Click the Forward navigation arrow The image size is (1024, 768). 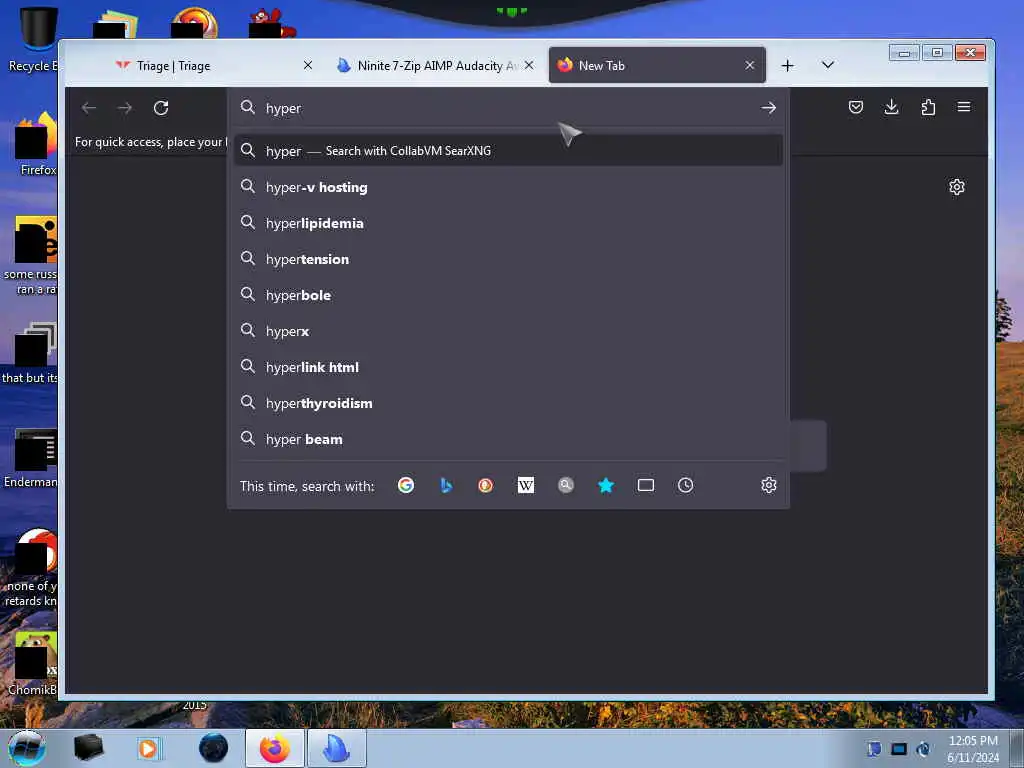pyautogui.click(x=125, y=108)
